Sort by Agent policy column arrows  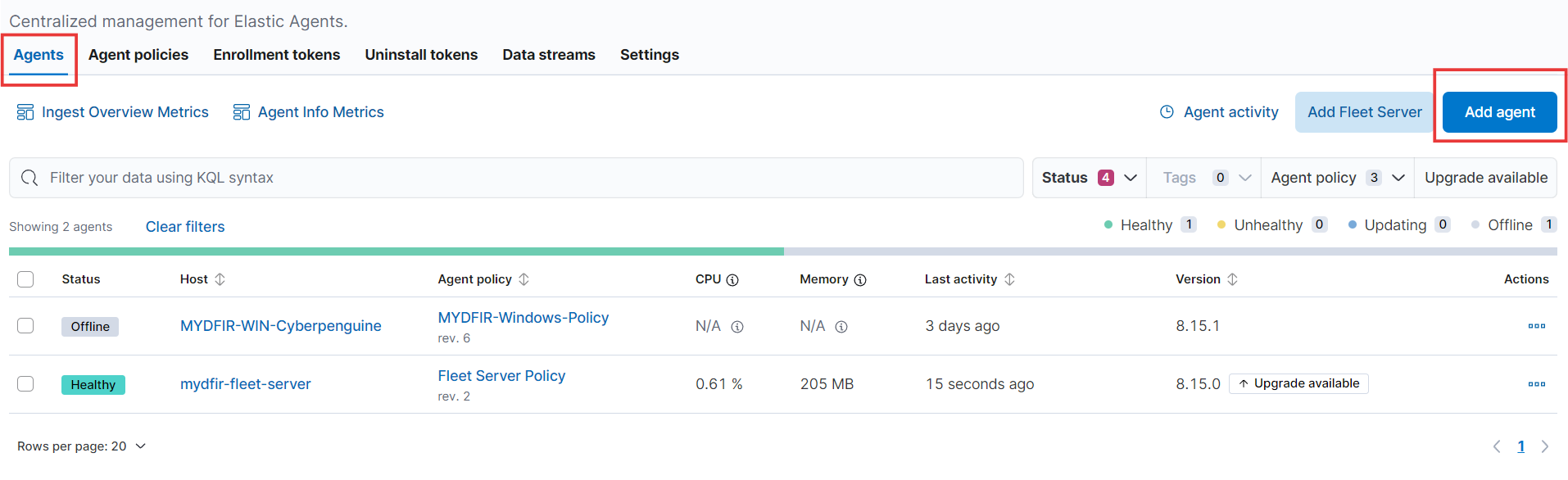click(x=524, y=279)
